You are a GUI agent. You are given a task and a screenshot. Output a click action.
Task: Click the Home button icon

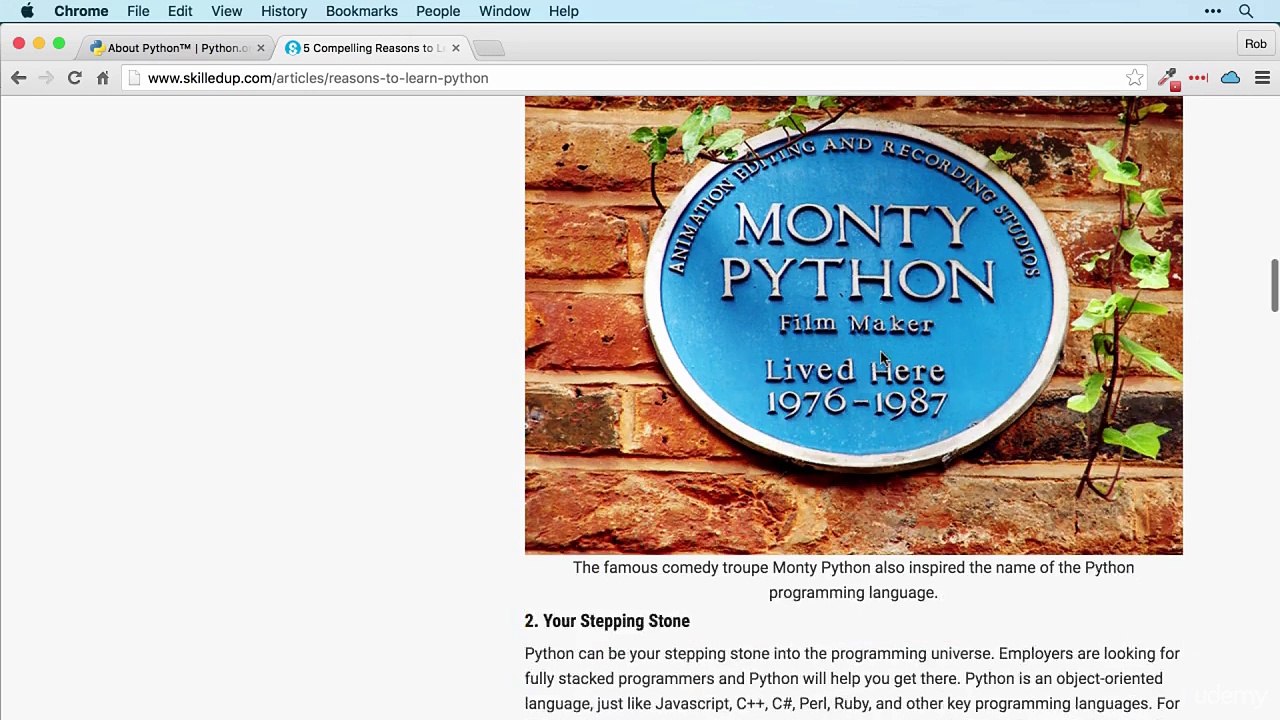(102, 78)
